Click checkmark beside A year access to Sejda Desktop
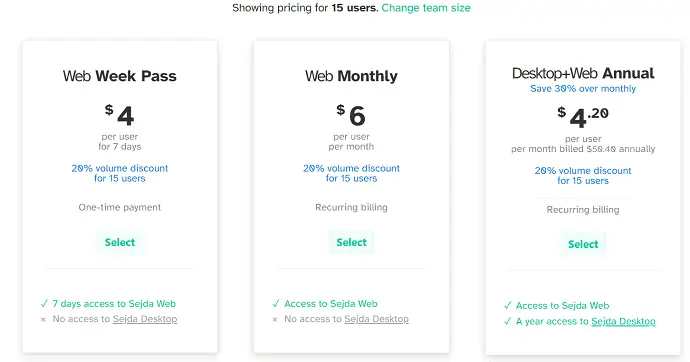This screenshot has width=690, height=362. click(x=507, y=322)
